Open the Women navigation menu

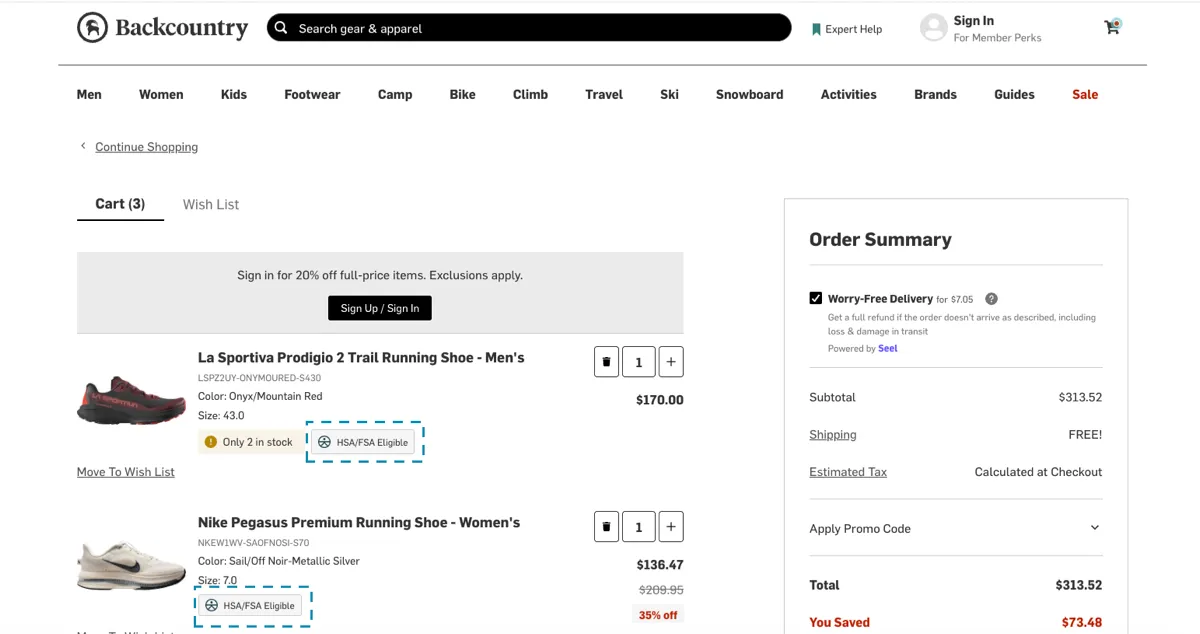pos(161,94)
